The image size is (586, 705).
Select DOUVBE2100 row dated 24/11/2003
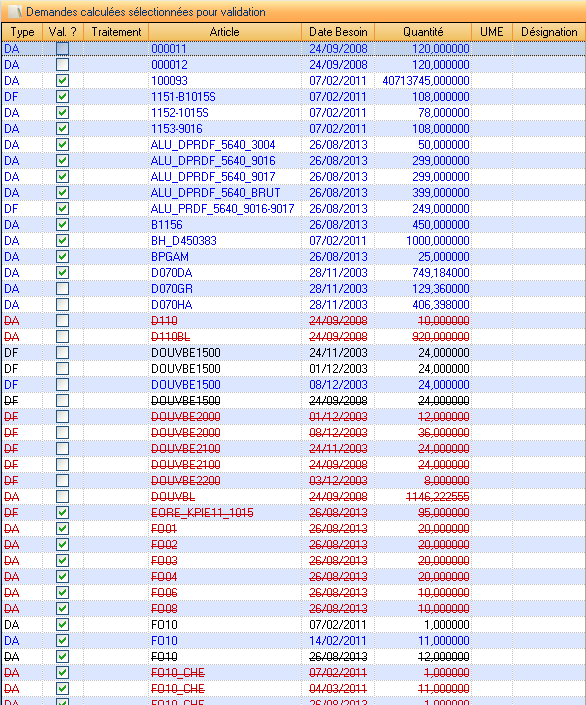[x=293, y=448]
